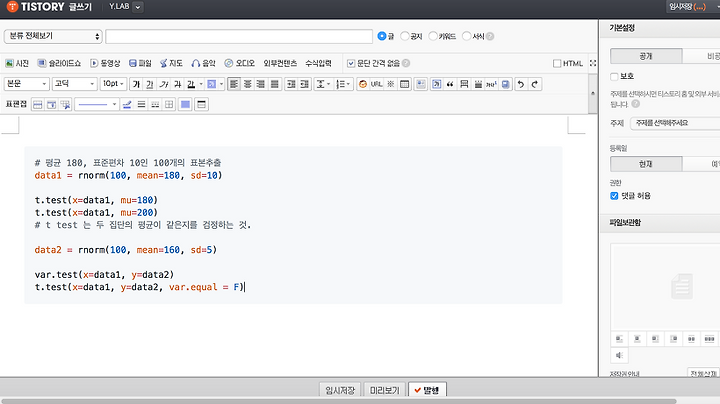This screenshot has width=720, height=404.
Task: Open 수식입력 formula input menu
Action: coord(318,63)
